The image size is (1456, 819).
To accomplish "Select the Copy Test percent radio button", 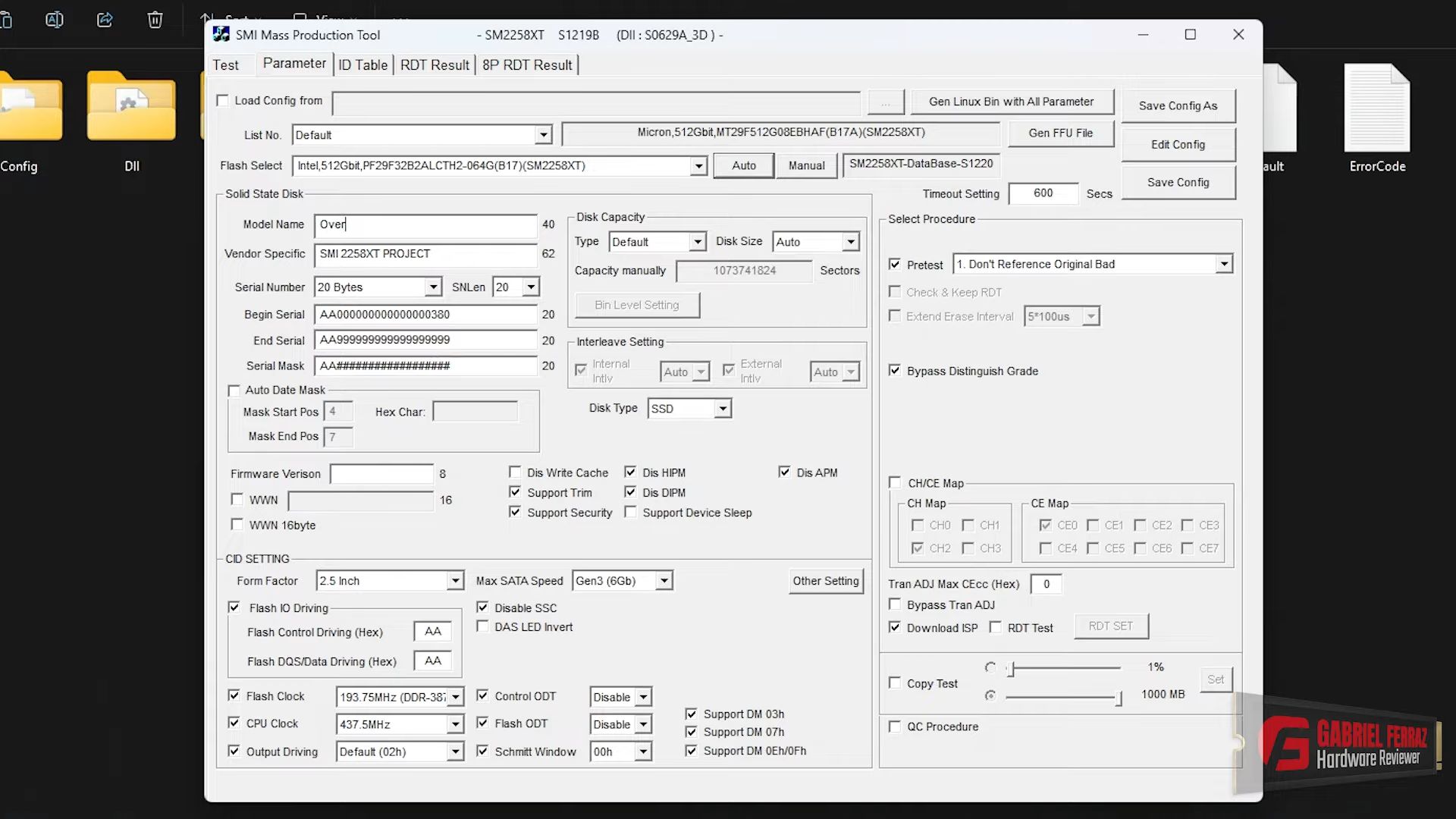I will click(990, 667).
